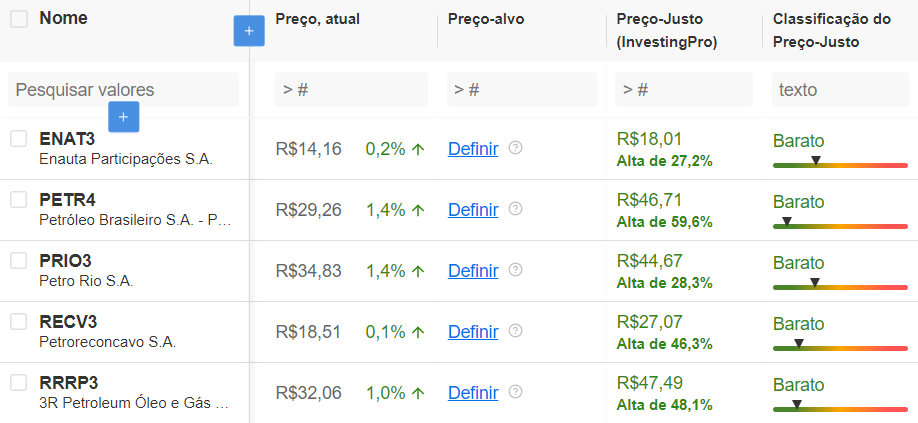Viewport: 918px width, 423px height.
Task: Open help icon next to RECV3 Definir
Action: (515, 331)
